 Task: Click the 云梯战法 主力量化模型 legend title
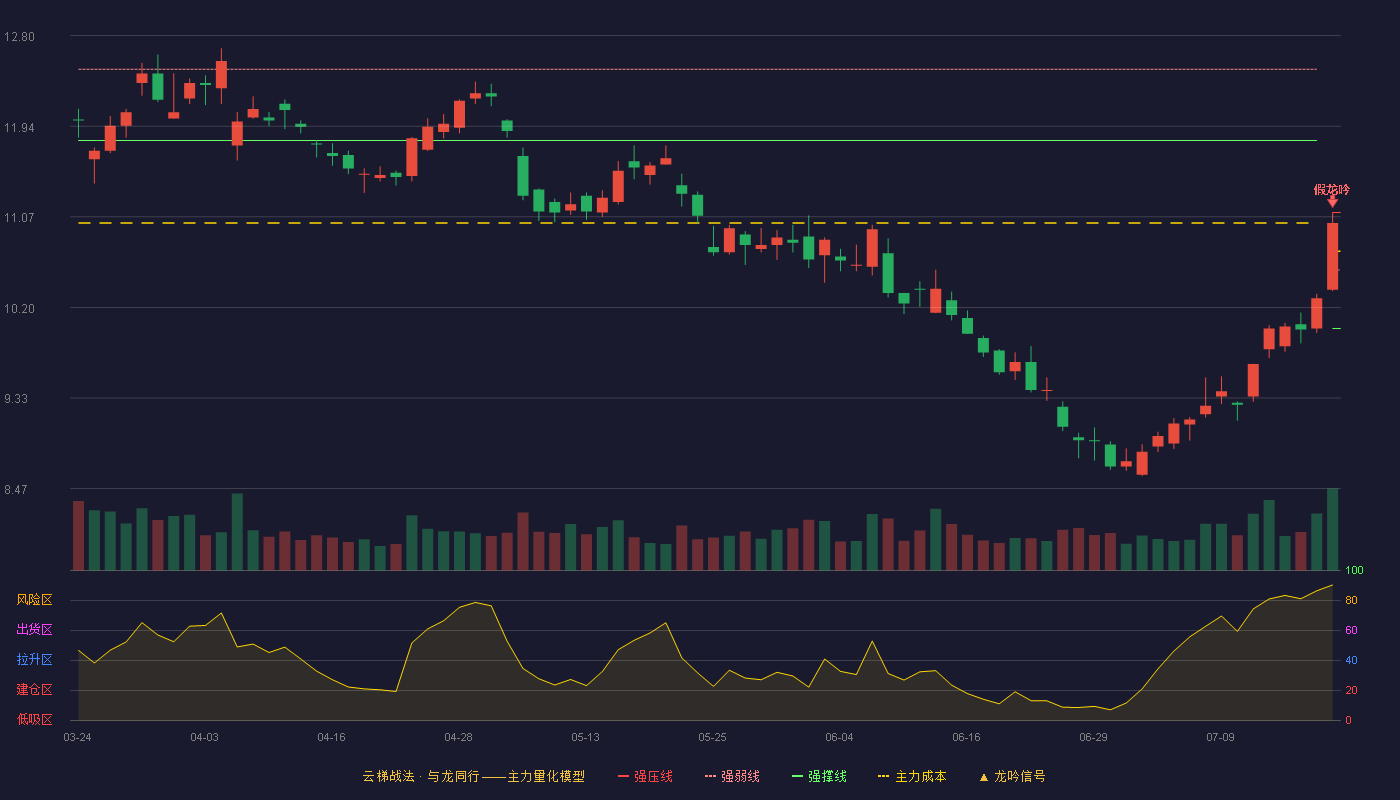(473, 776)
